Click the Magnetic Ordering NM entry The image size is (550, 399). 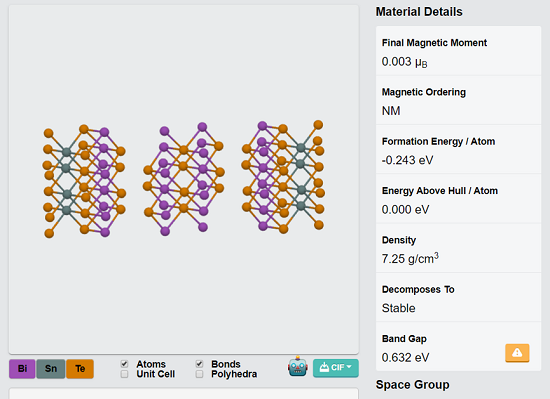point(458,100)
